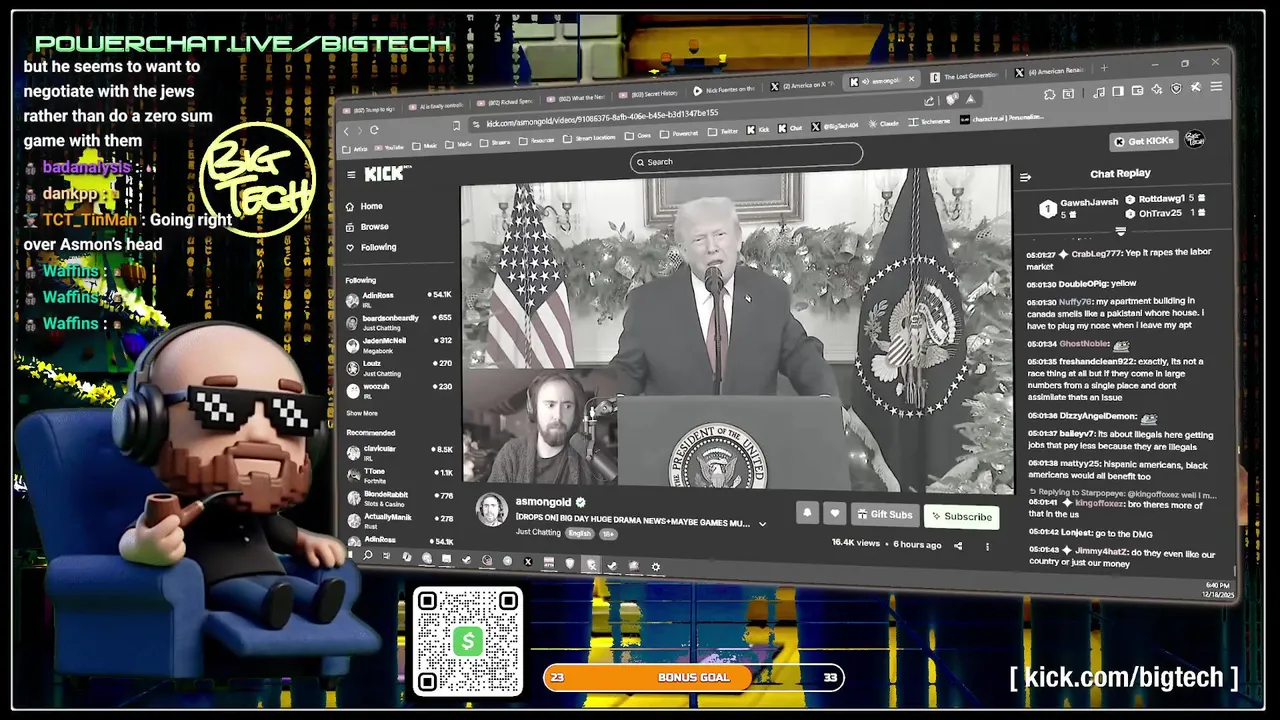Viewport: 1280px width, 720px height.
Task: Open the Claude bookmark
Action: point(883,124)
